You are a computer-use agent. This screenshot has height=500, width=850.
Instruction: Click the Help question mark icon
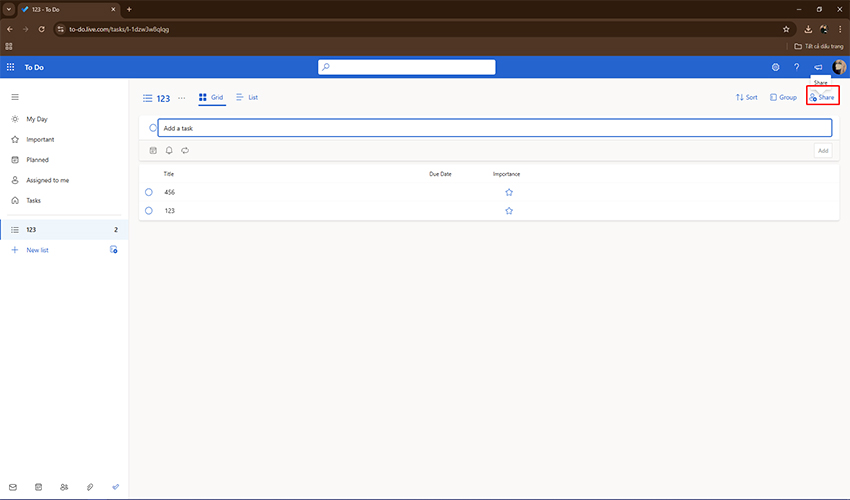796,67
